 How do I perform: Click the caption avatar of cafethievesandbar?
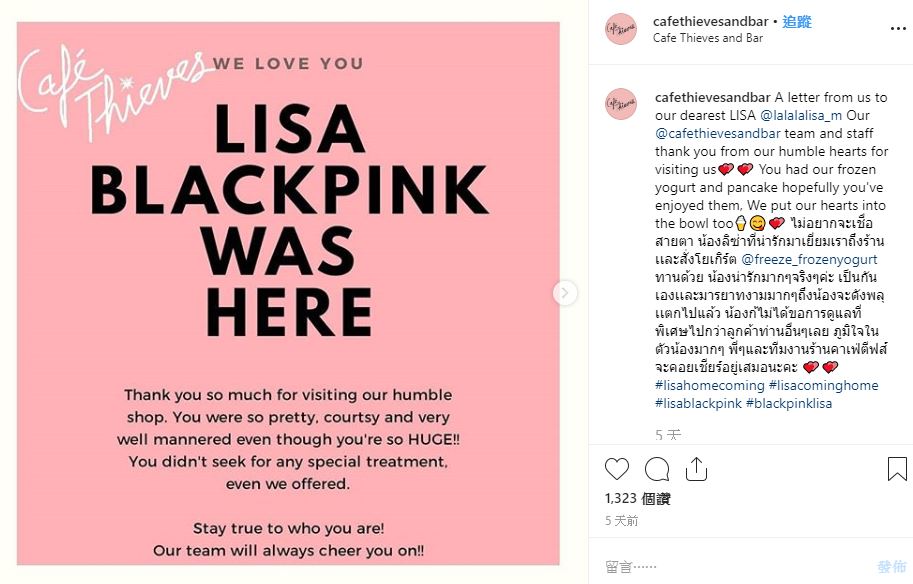coord(621,104)
